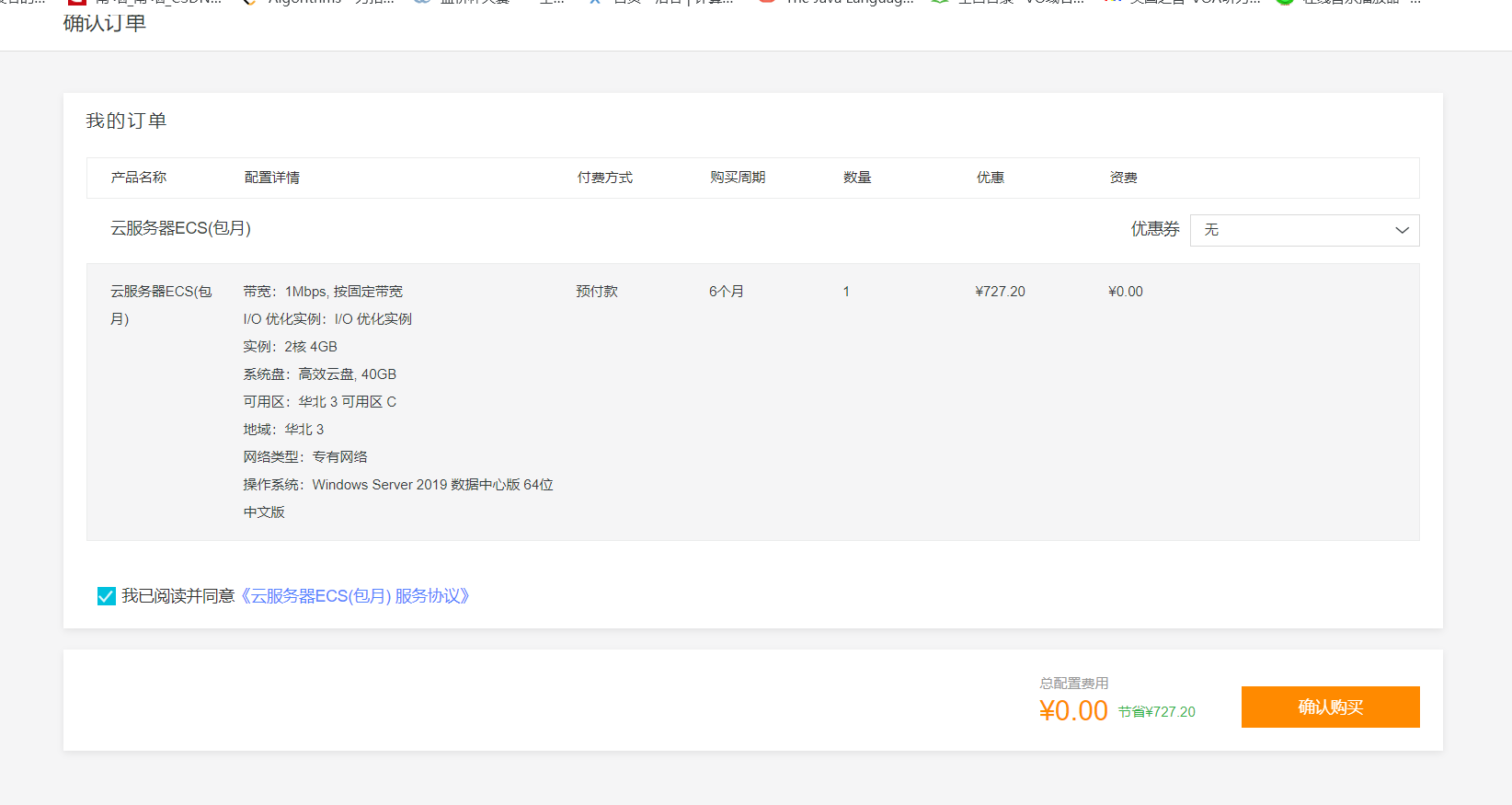This screenshot has width=1512, height=805.
Task: Click the 确认订单 page title
Action: tap(105, 23)
